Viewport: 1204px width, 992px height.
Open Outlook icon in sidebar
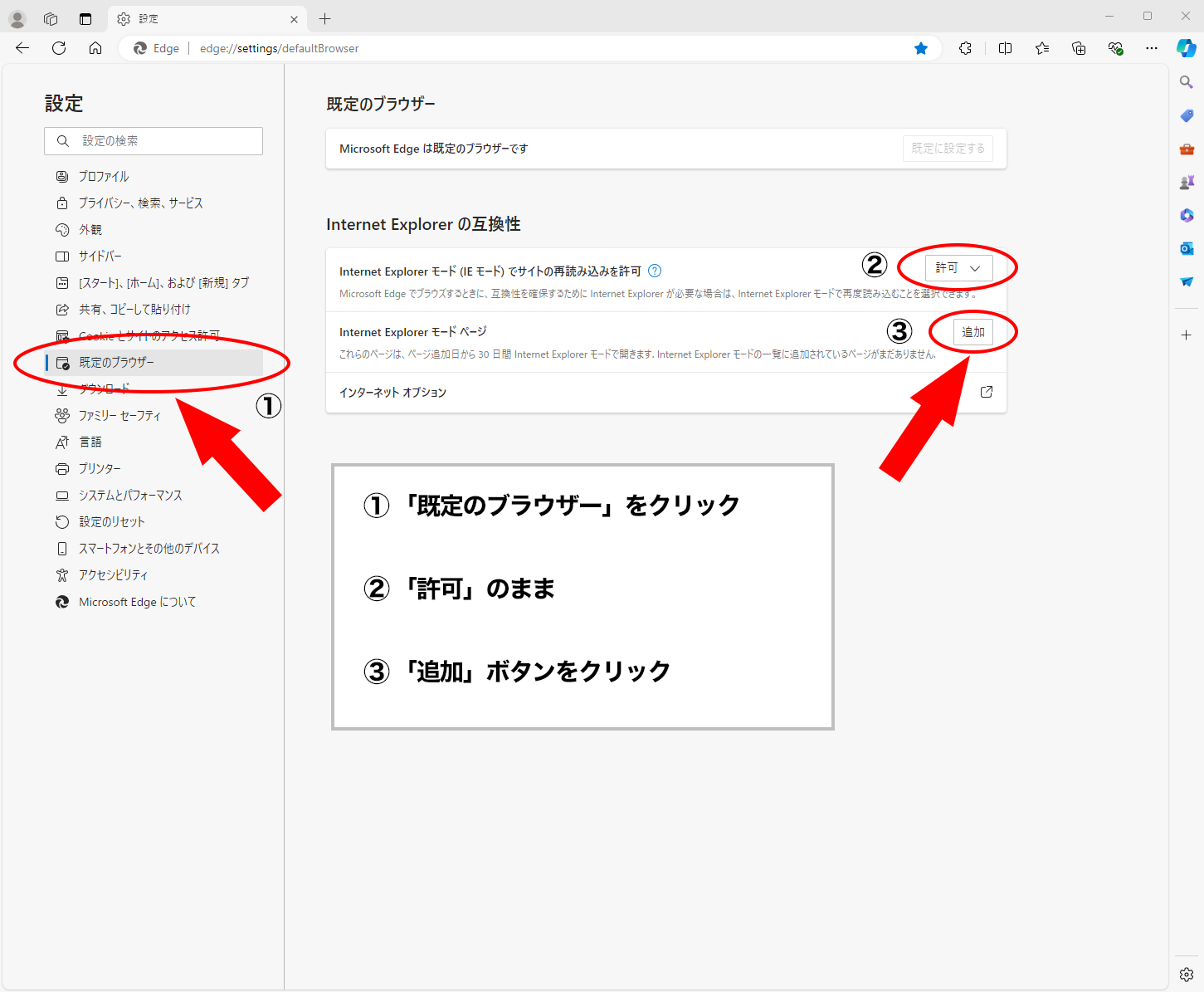click(x=1187, y=248)
